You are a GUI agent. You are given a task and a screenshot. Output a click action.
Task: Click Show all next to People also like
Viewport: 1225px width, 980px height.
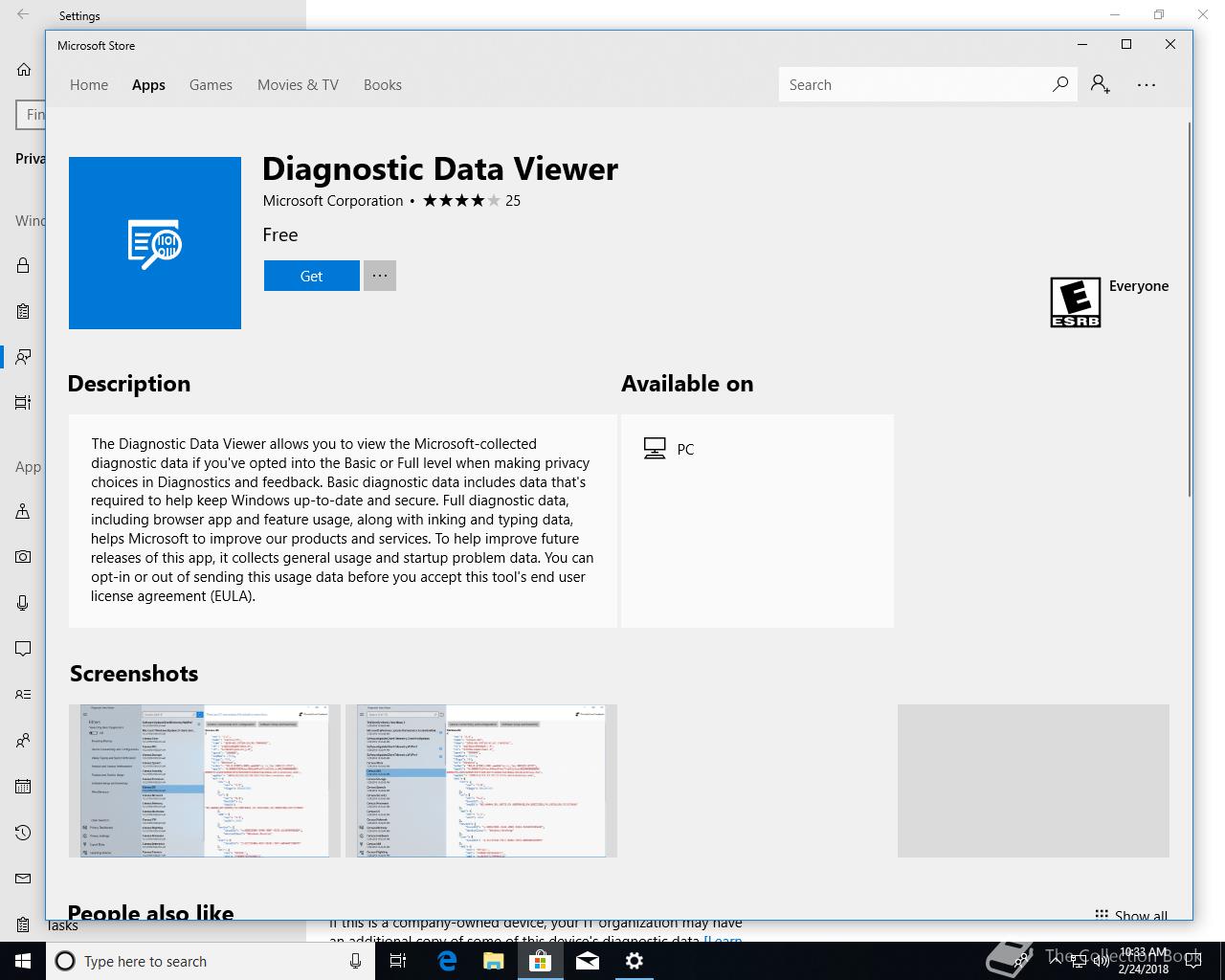(1131, 915)
